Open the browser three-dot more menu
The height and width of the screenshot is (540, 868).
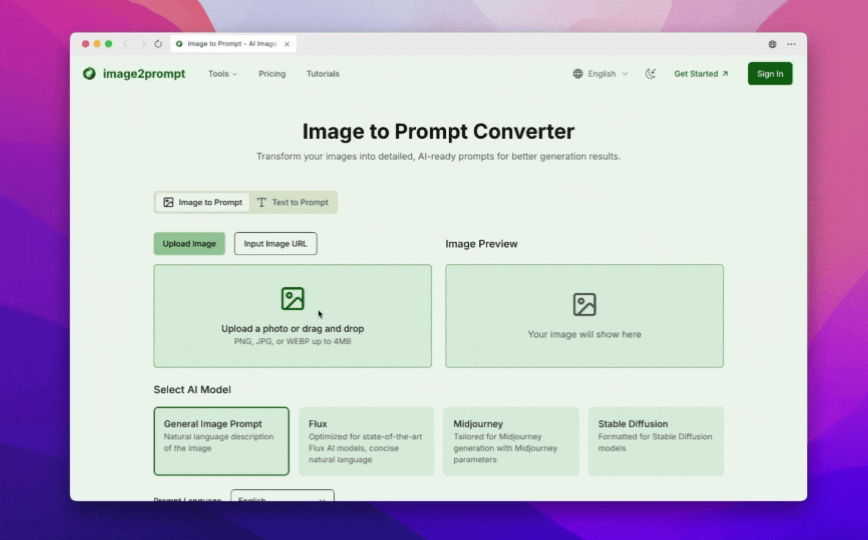tap(791, 44)
